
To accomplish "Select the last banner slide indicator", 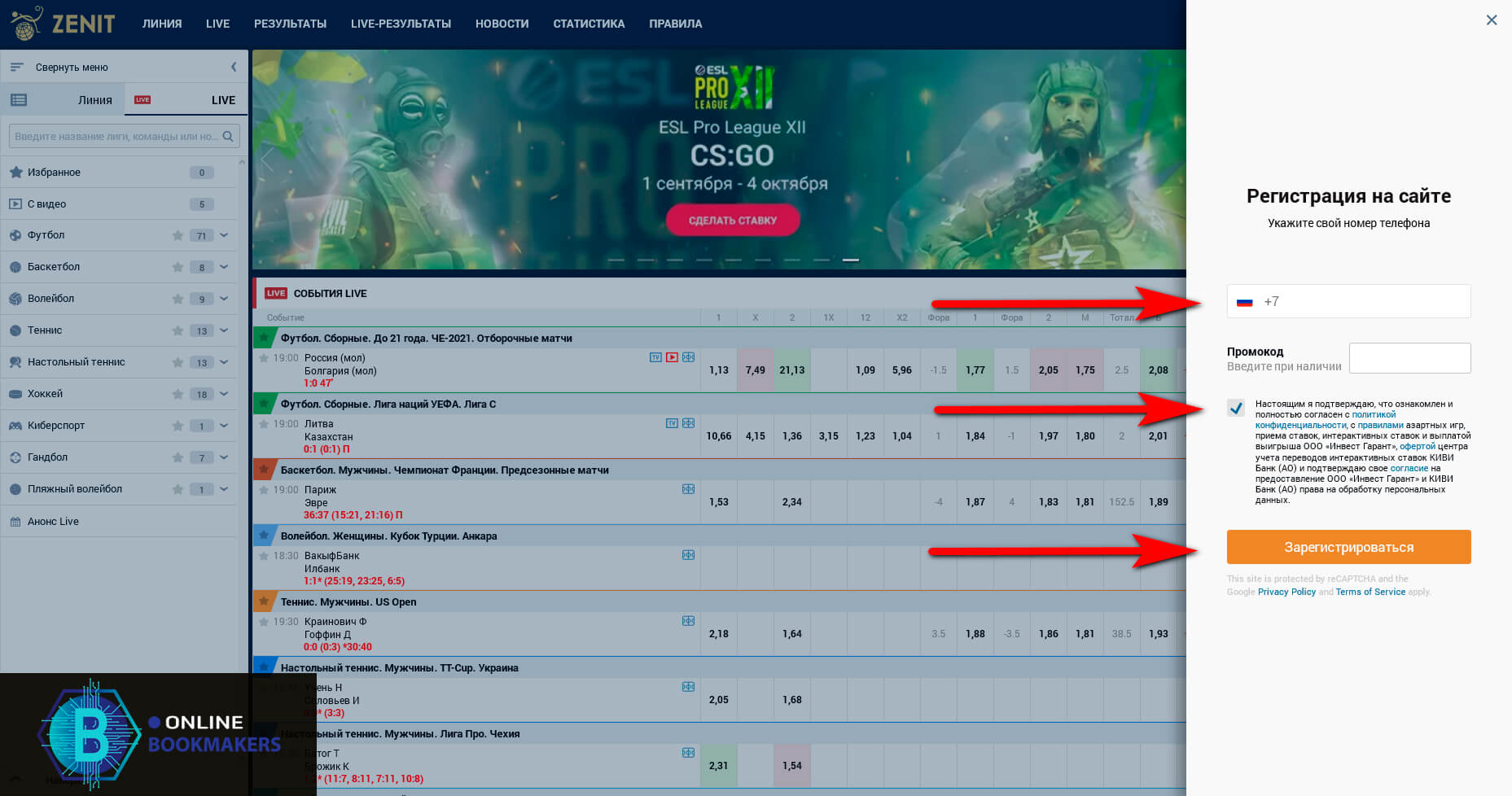I will 850,260.
